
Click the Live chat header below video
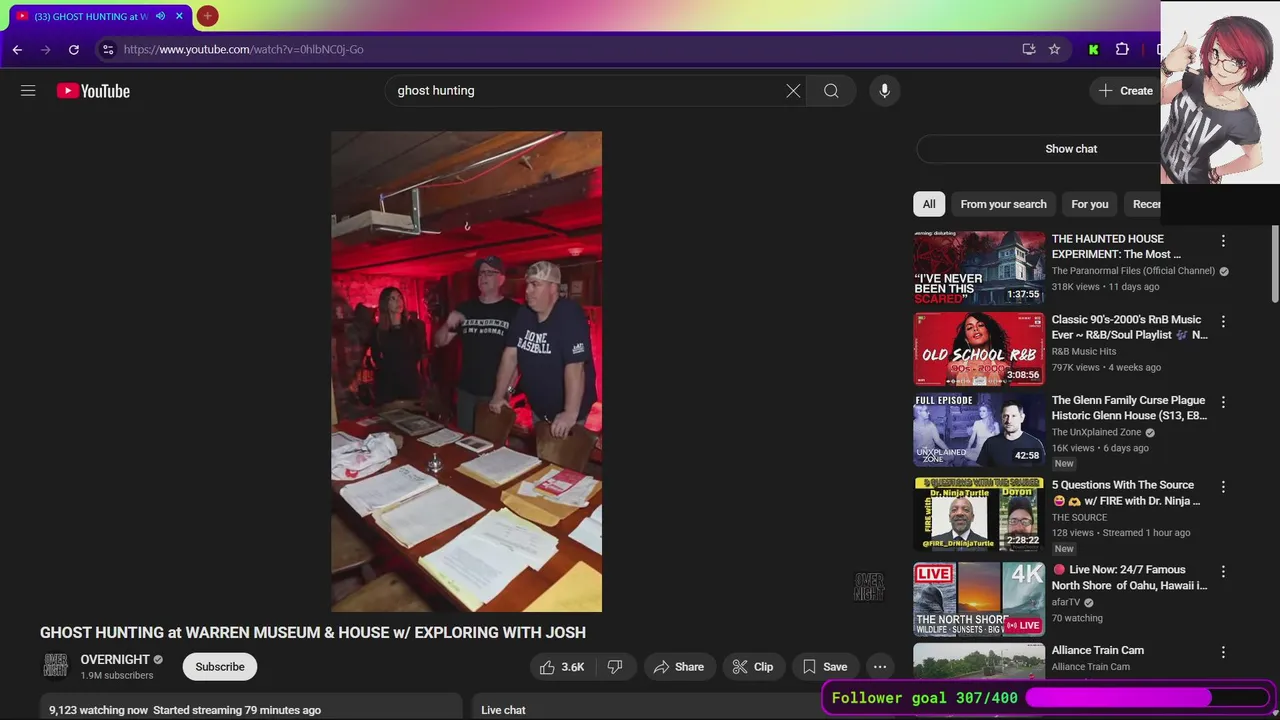pos(503,710)
